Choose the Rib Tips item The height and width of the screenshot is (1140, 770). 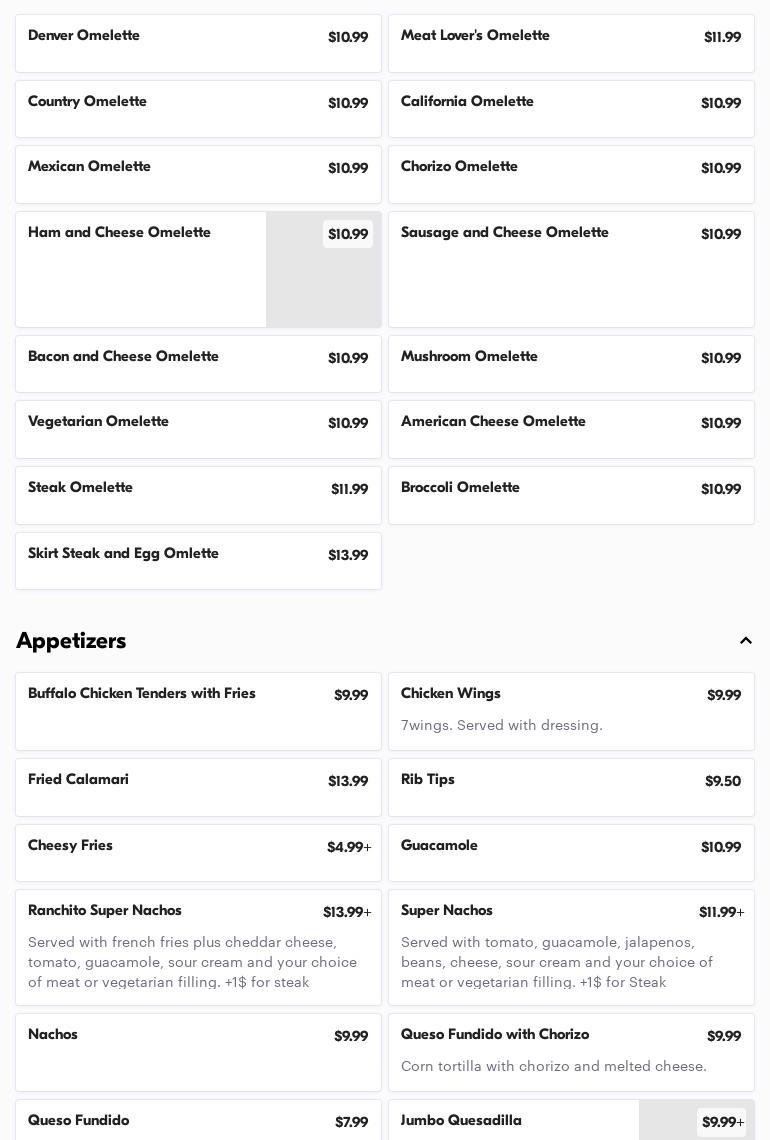(571, 787)
